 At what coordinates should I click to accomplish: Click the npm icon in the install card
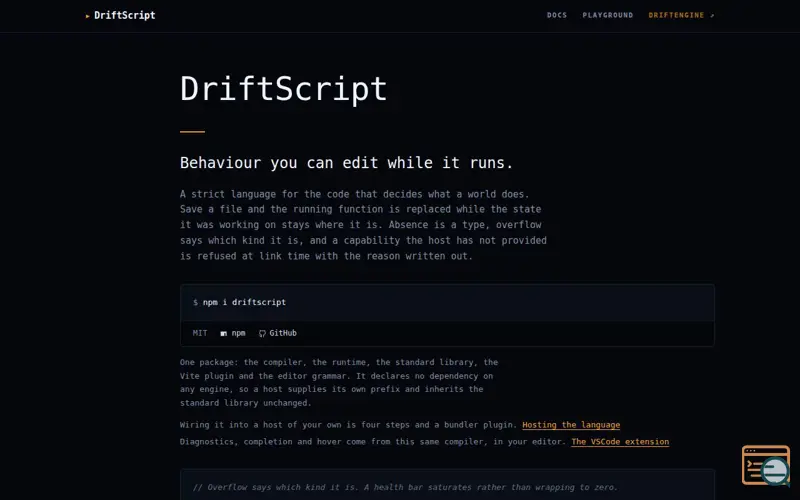pyautogui.click(x=223, y=333)
